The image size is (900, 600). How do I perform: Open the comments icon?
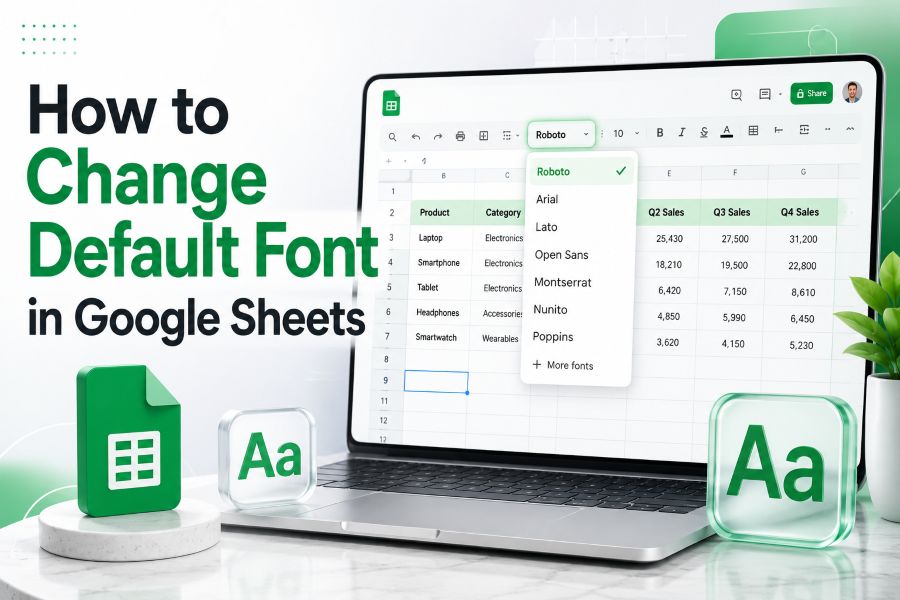[x=765, y=94]
